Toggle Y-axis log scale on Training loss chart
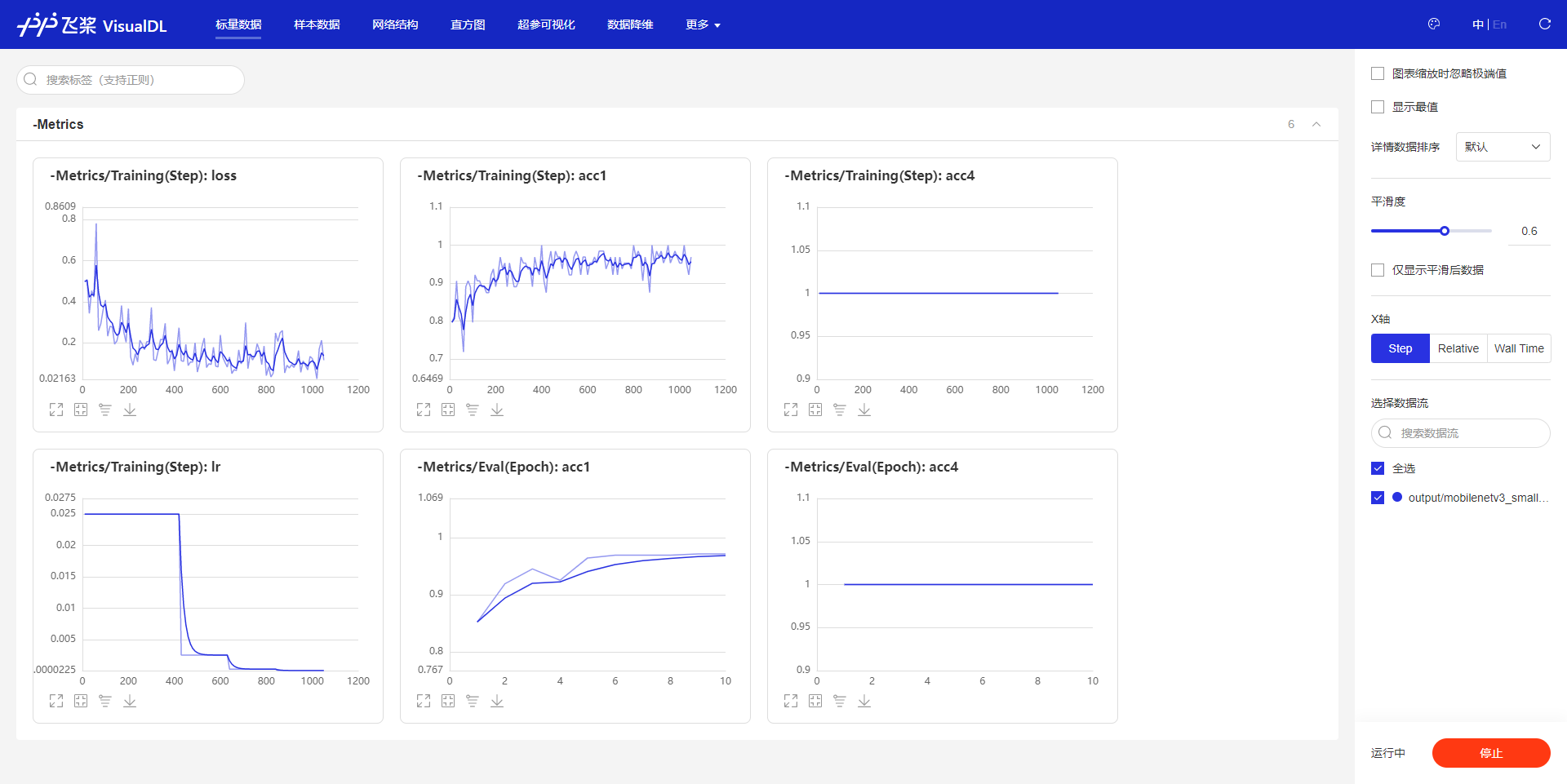This screenshot has width=1567, height=784. (x=105, y=410)
